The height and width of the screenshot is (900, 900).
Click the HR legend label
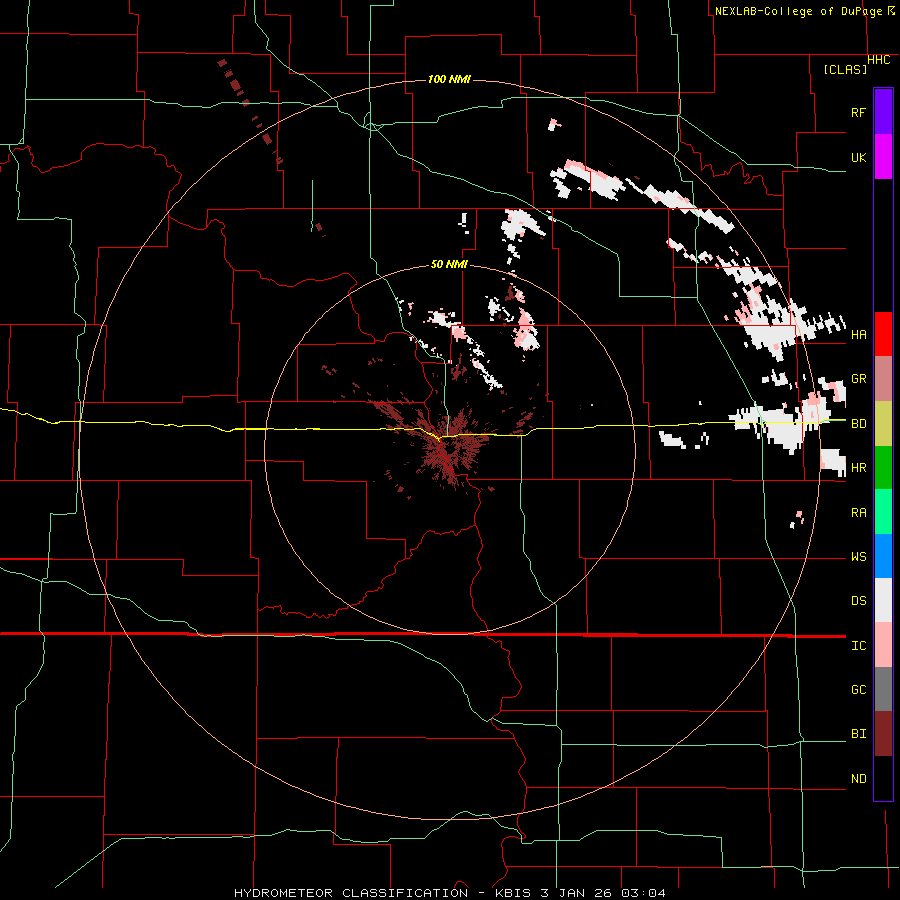coord(858,468)
